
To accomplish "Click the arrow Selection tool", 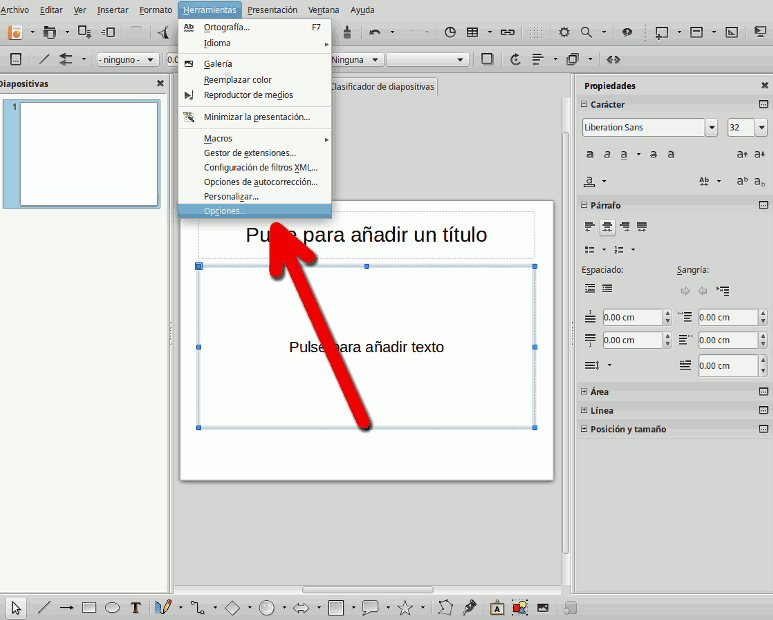I will click(x=17, y=607).
